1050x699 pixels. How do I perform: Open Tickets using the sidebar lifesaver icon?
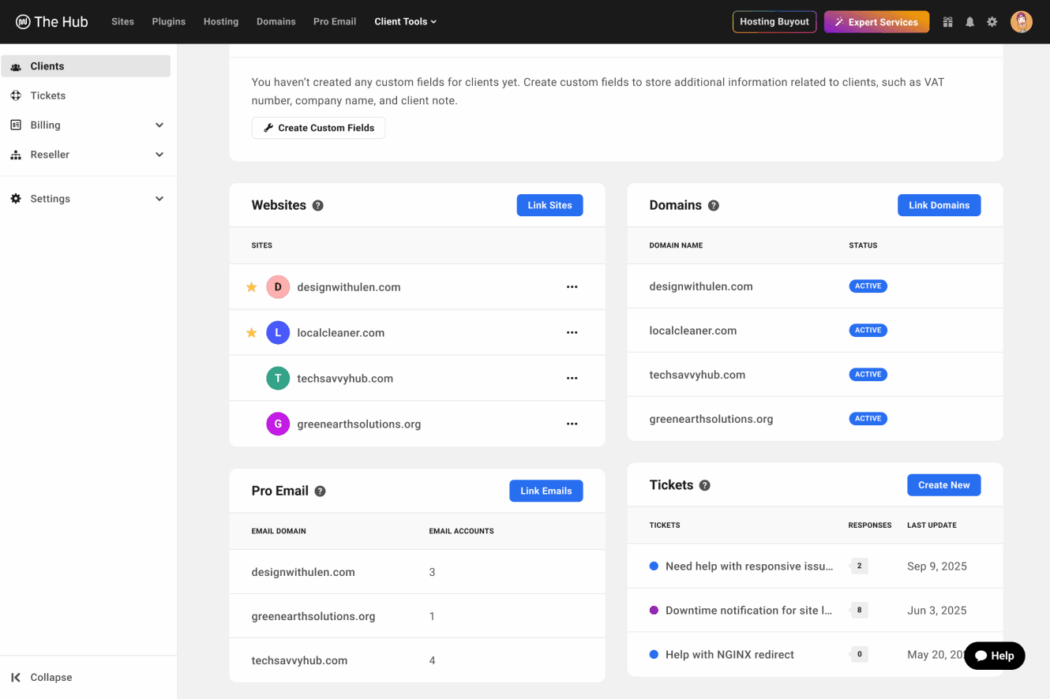[x=16, y=95]
